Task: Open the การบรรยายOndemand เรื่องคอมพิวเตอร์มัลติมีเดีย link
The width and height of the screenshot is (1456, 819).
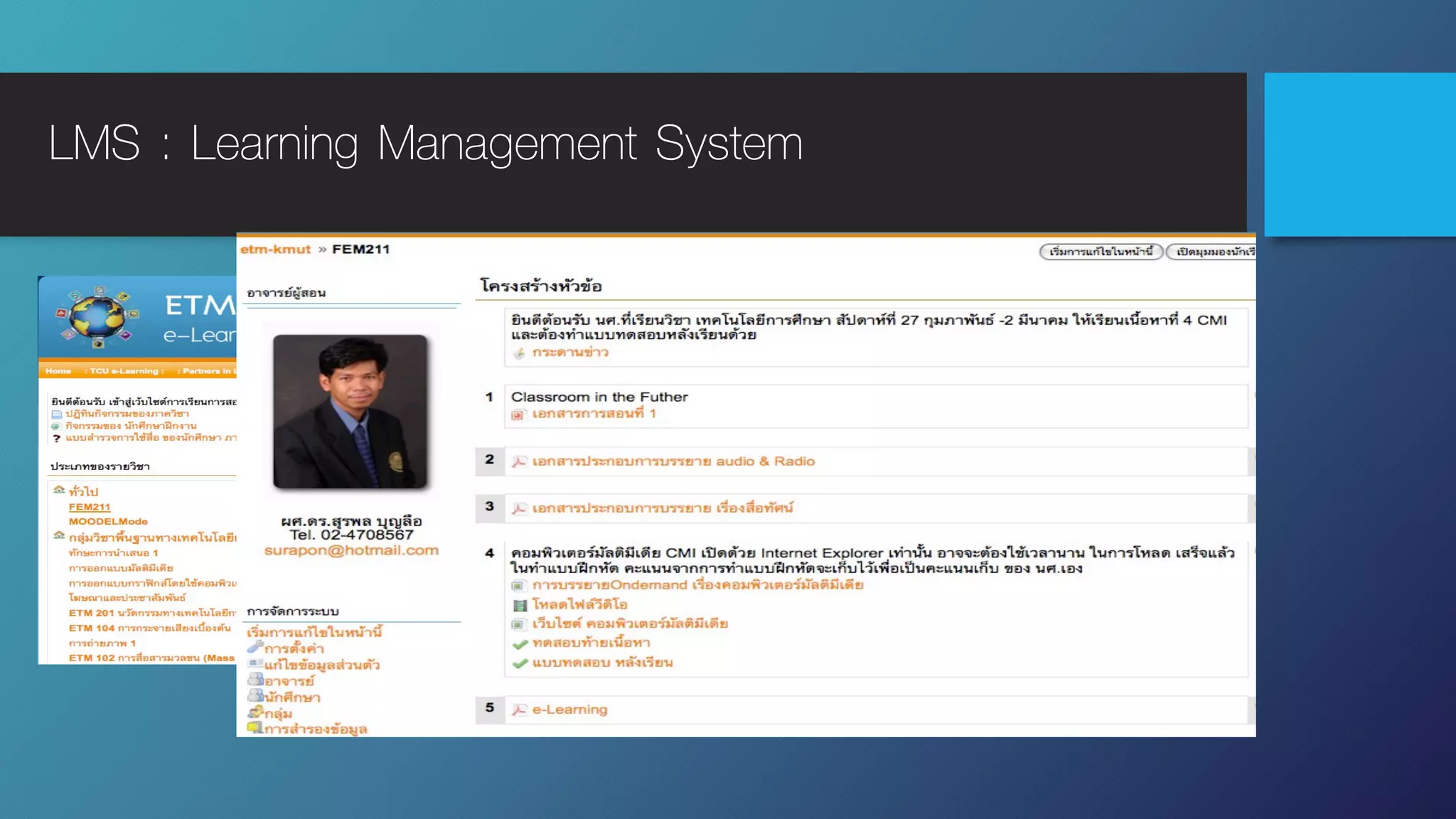Action: point(698,585)
